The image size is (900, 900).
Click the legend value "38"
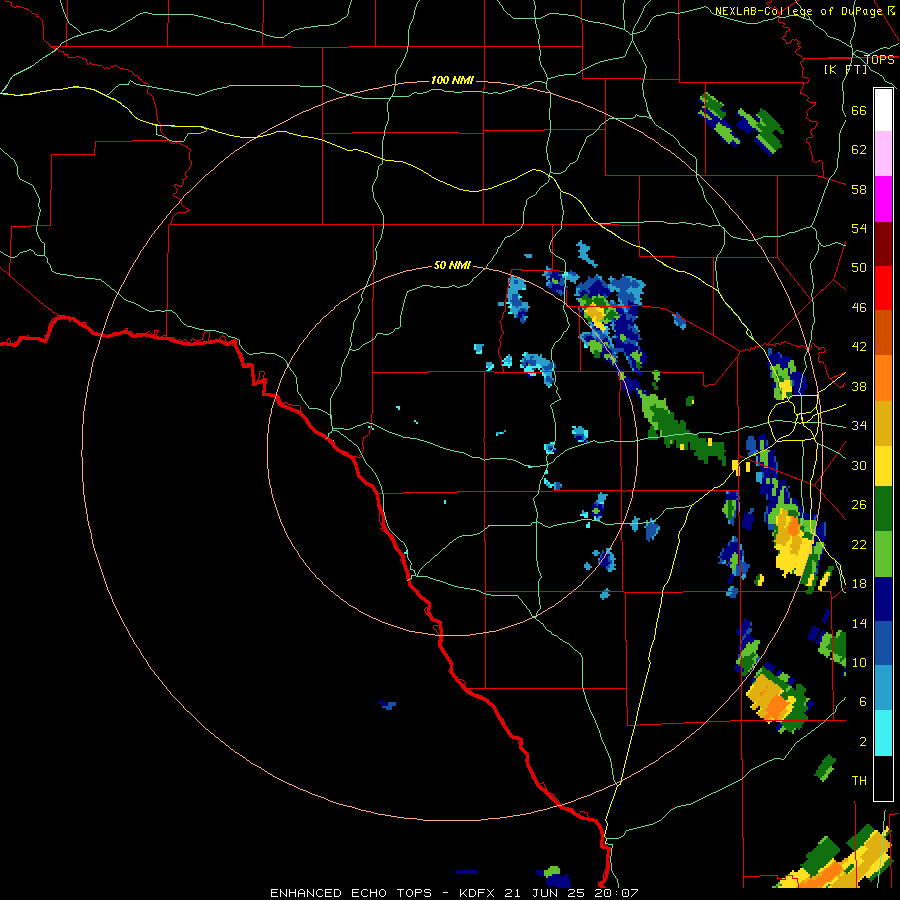(x=859, y=387)
